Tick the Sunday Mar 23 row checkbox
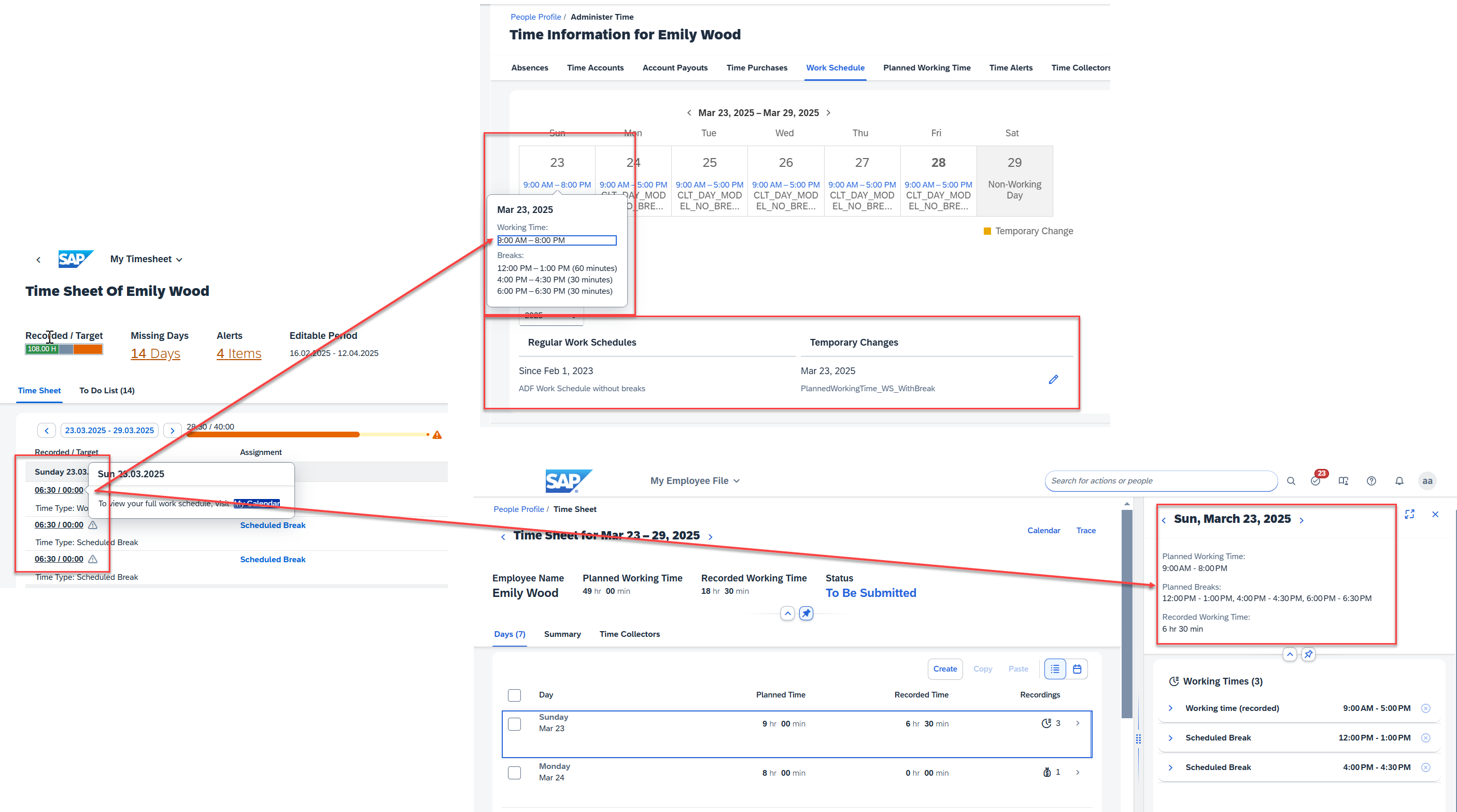1457x812 pixels. point(514,724)
